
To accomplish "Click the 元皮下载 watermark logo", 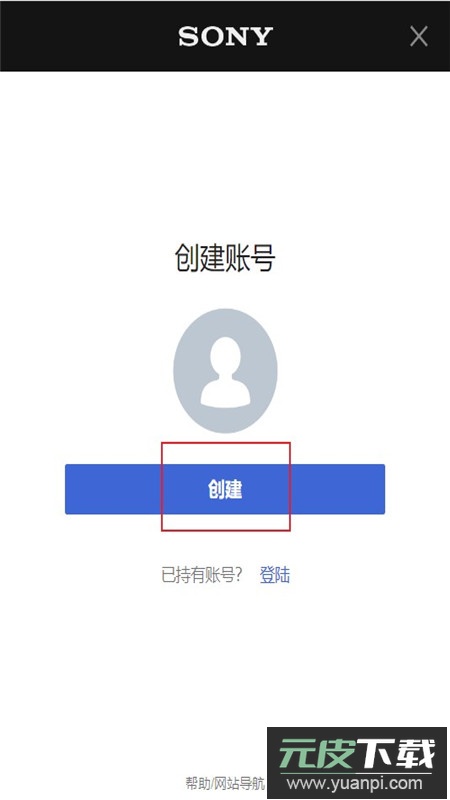I will pos(356,753).
